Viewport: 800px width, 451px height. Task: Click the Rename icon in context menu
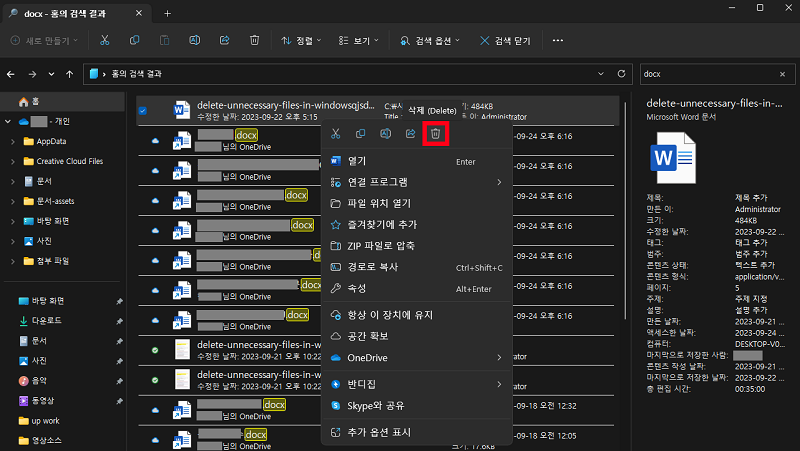[385, 134]
